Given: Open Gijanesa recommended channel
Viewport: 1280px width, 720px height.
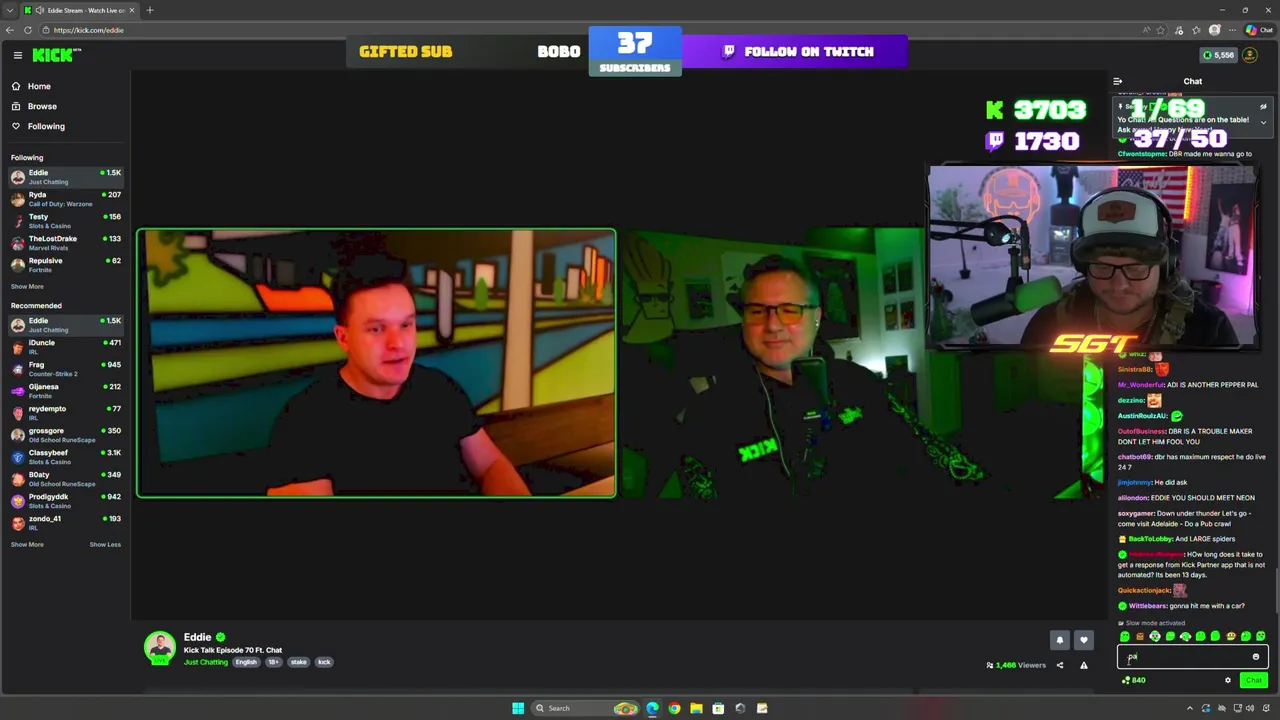Looking at the screenshot, I should click(65, 391).
